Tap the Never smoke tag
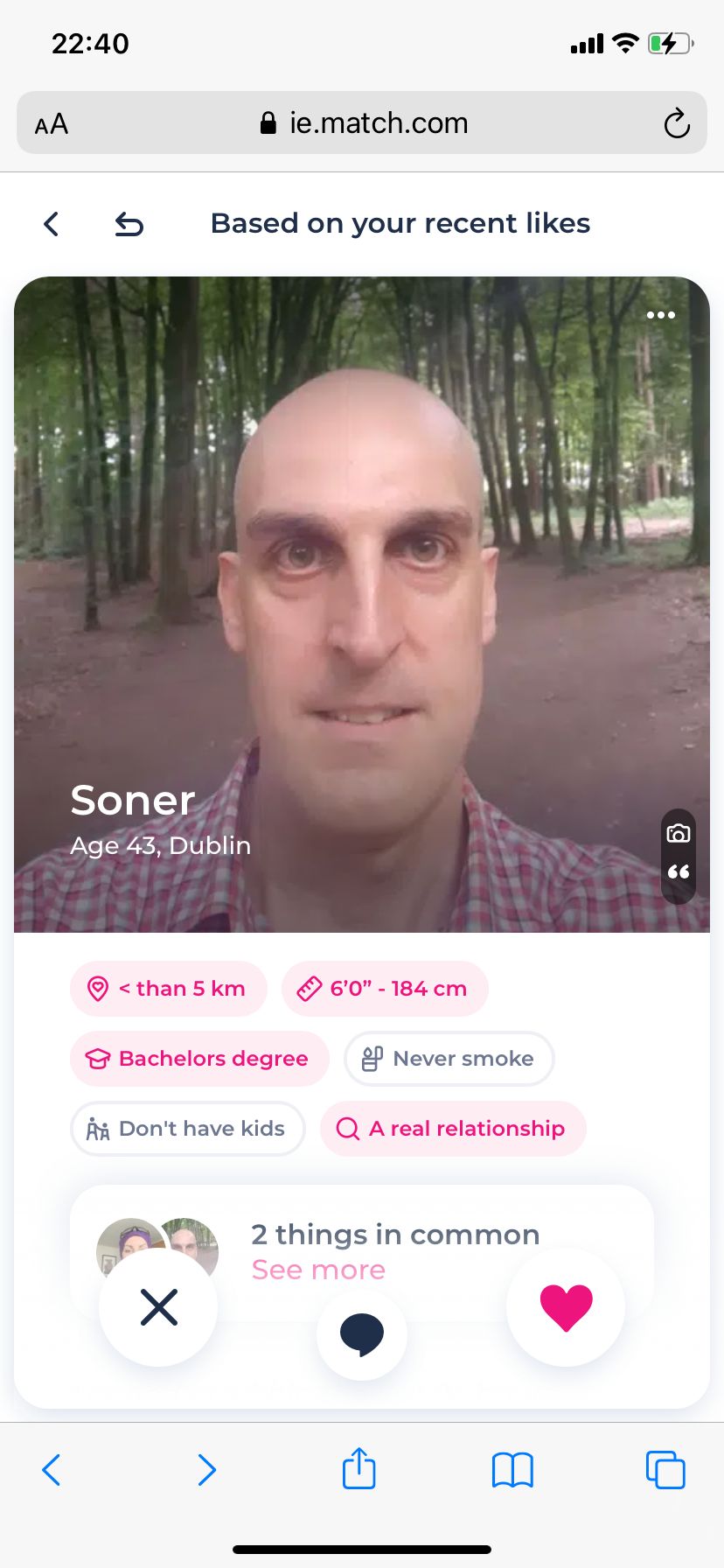 coord(449,1059)
